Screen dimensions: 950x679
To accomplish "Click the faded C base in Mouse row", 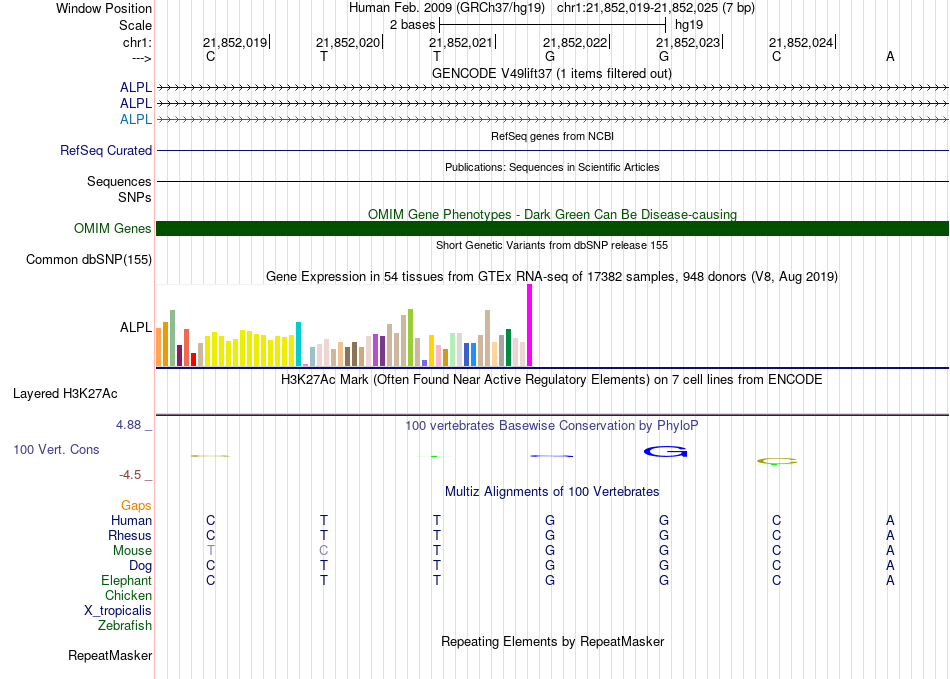I will pyautogui.click(x=324, y=551).
